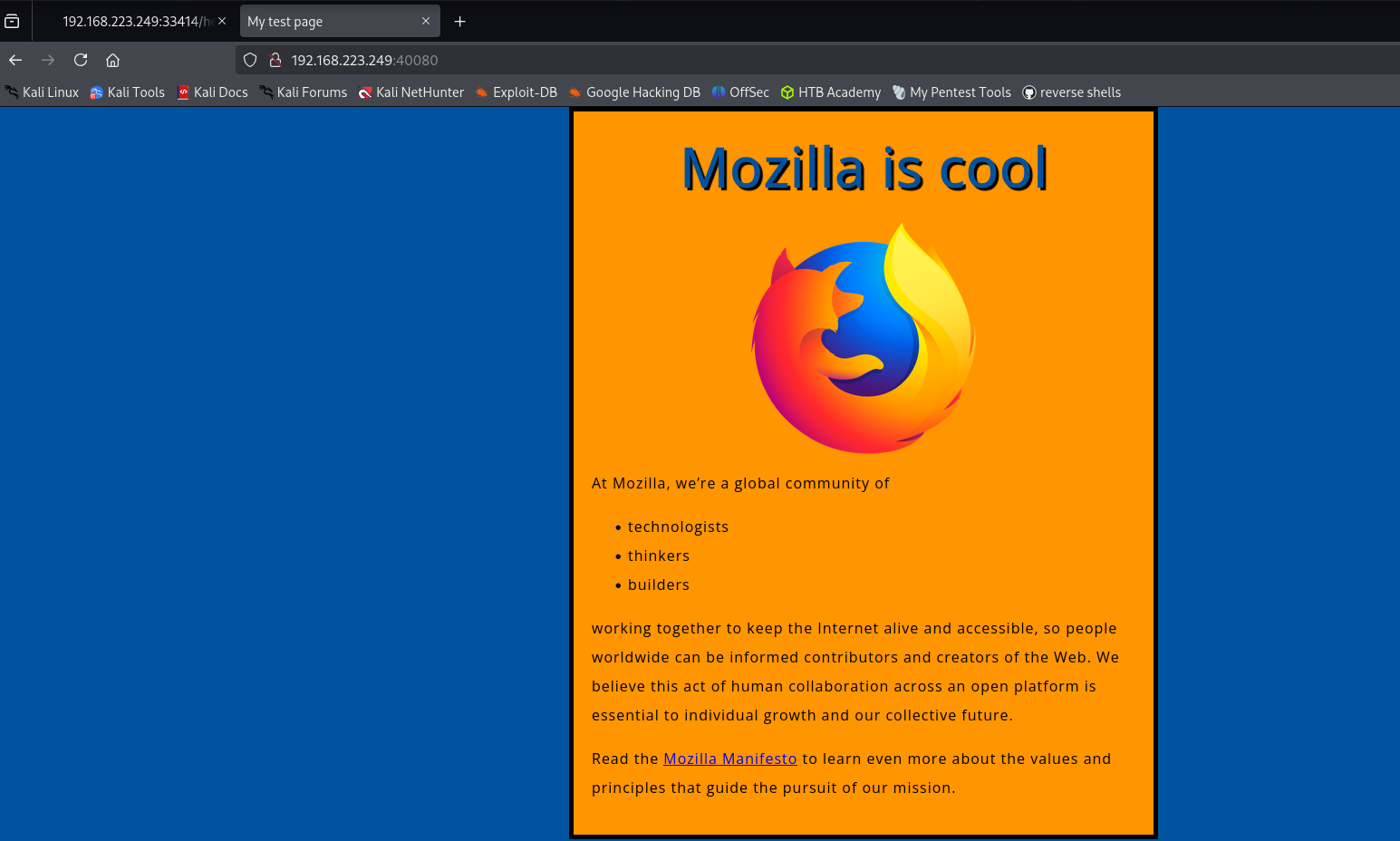Image resolution: width=1400 pixels, height=841 pixels.
Task: Open the OffSec bookmark
Action: tap(740, 92)
